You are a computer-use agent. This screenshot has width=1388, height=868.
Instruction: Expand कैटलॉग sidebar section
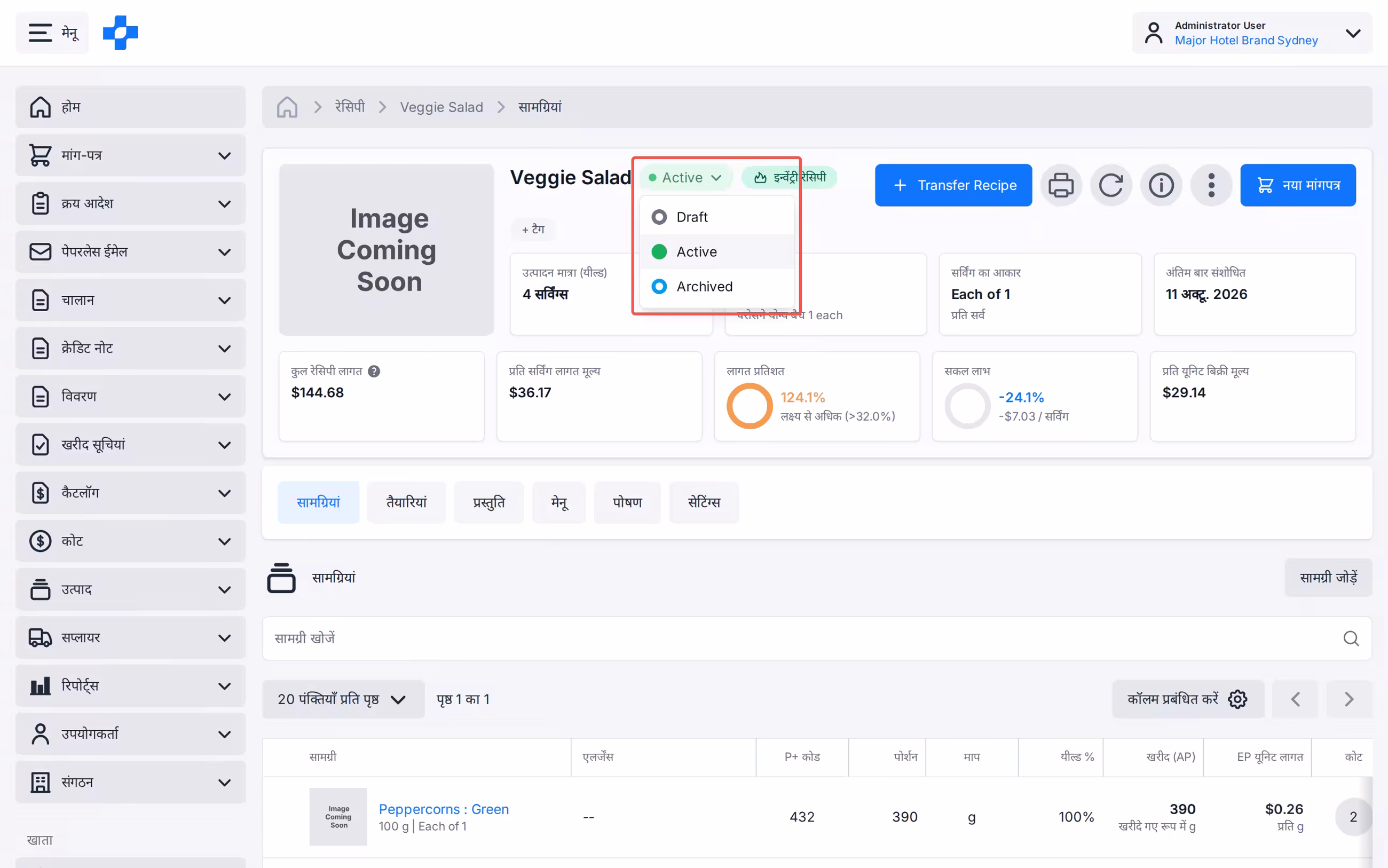pos(131,493)
